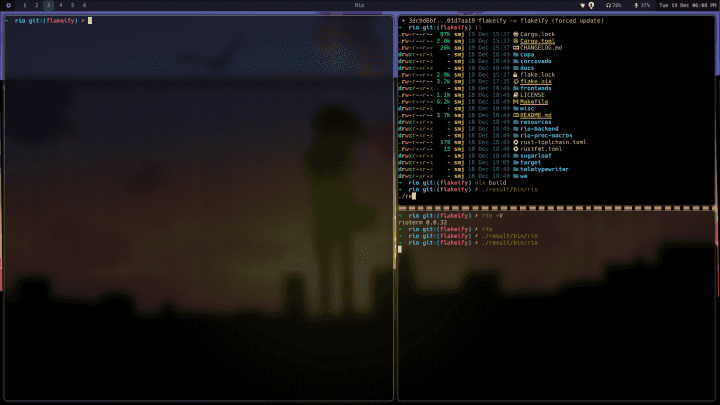Click the target folder icon

pyautogui.click(x=516, y=162)
